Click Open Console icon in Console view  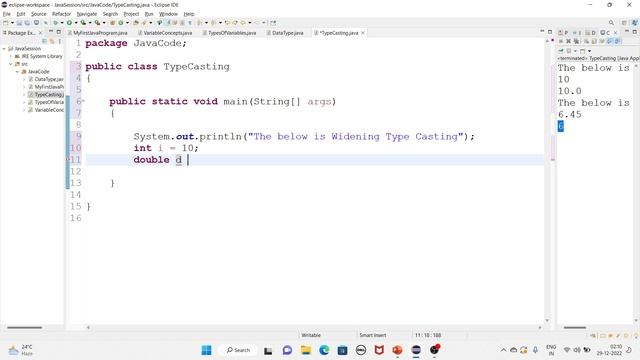tap(582, 51)
